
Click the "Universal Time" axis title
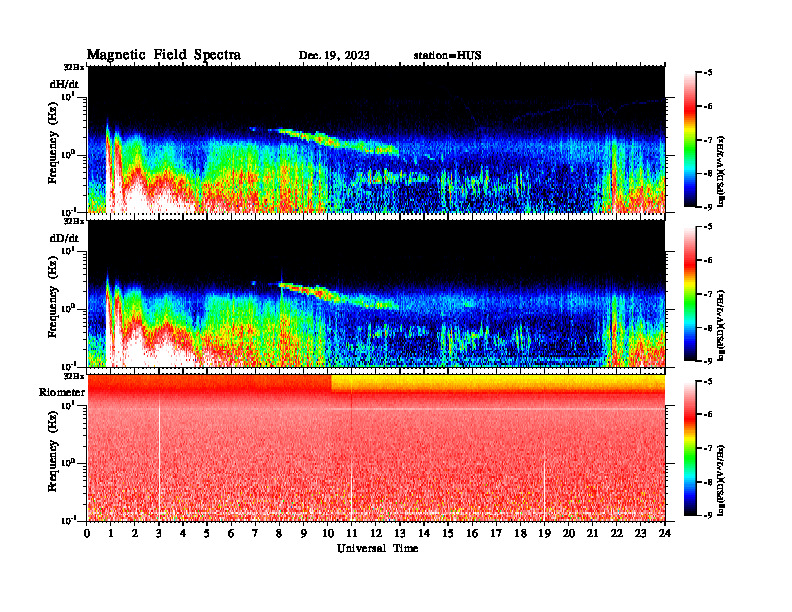click(x=377, y=548)
